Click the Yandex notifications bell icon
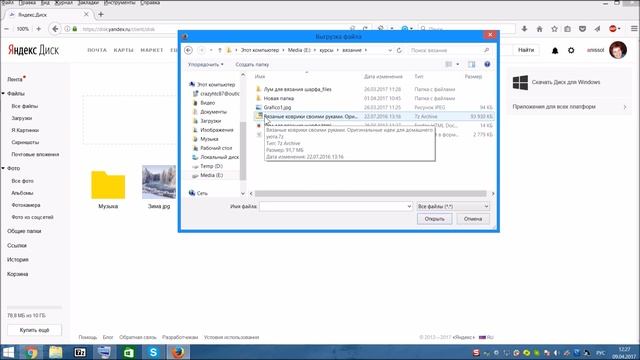Viewport: 640px width, 360px height. pos(555,51)
